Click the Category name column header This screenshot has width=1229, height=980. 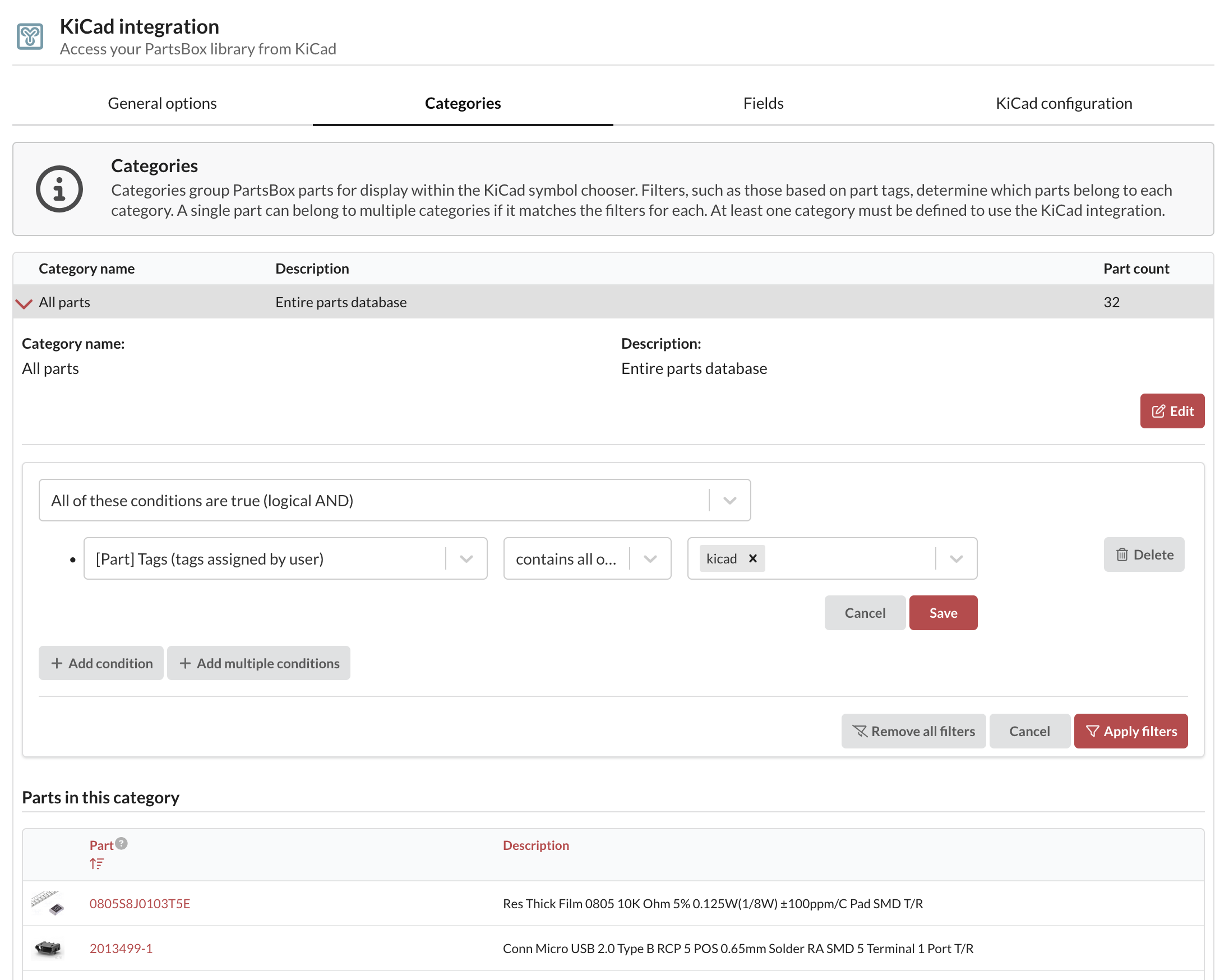coord(87,269)
